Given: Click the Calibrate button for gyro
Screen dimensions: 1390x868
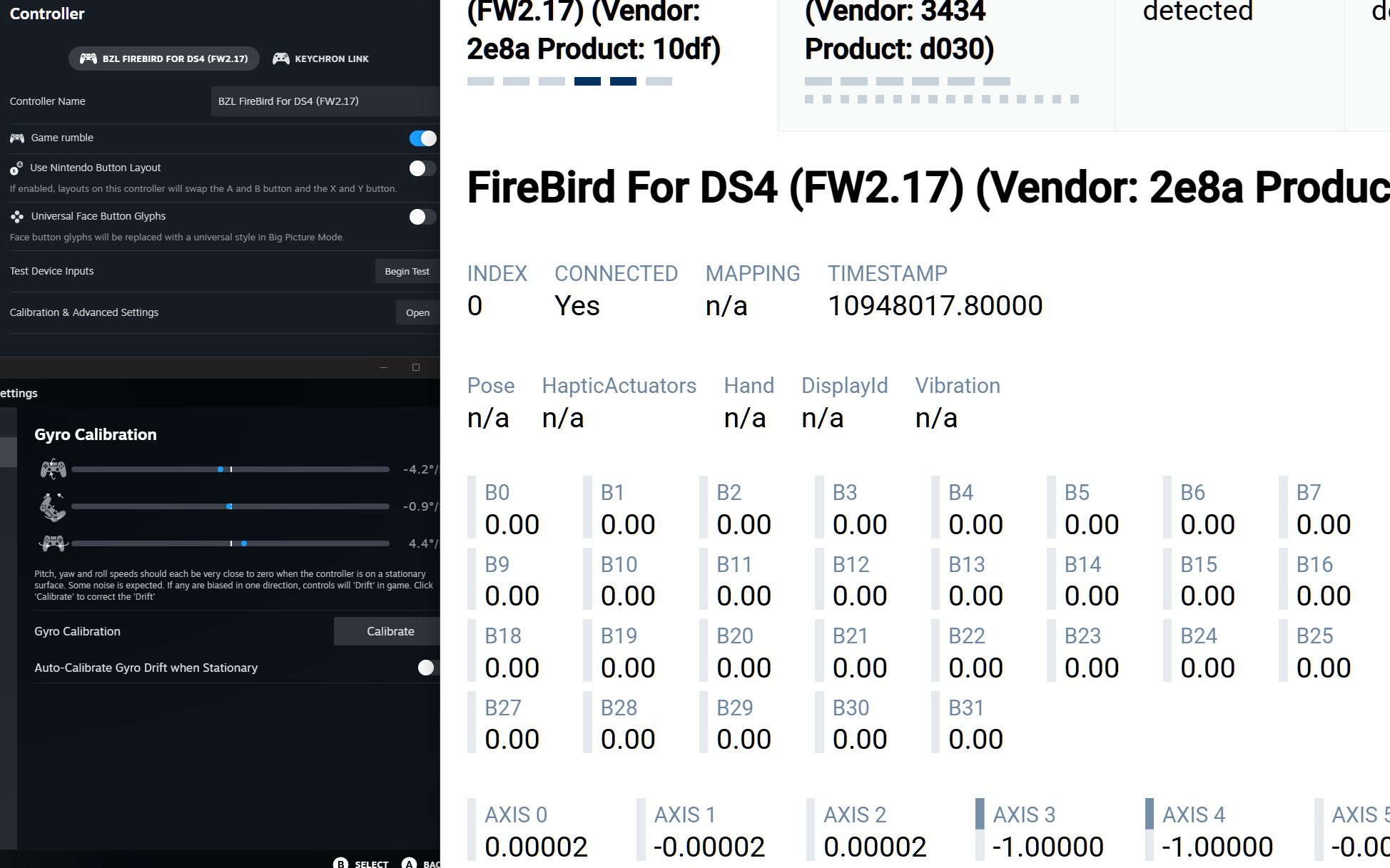Looking at the screenshot, I should click(x=390, y=631).
